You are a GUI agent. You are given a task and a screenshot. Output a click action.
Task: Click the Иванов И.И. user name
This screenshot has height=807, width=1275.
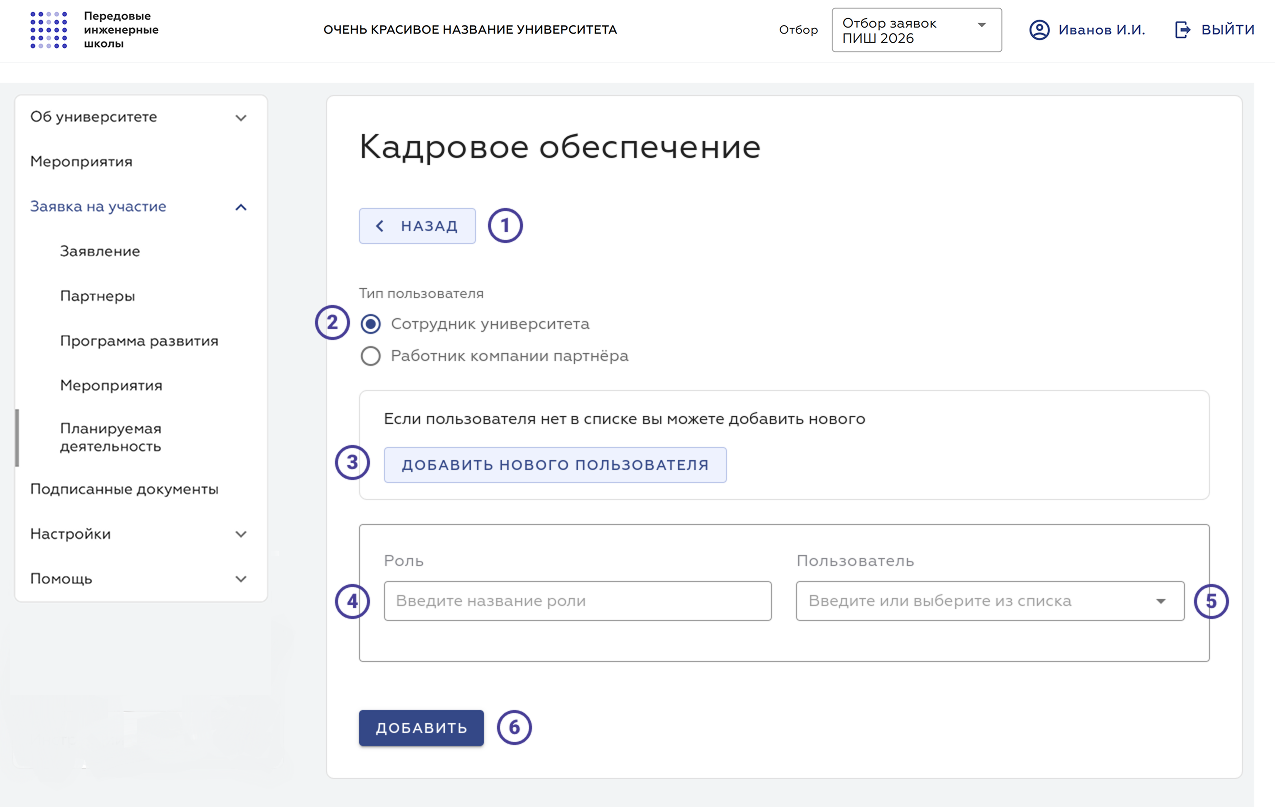point(1101,30)
